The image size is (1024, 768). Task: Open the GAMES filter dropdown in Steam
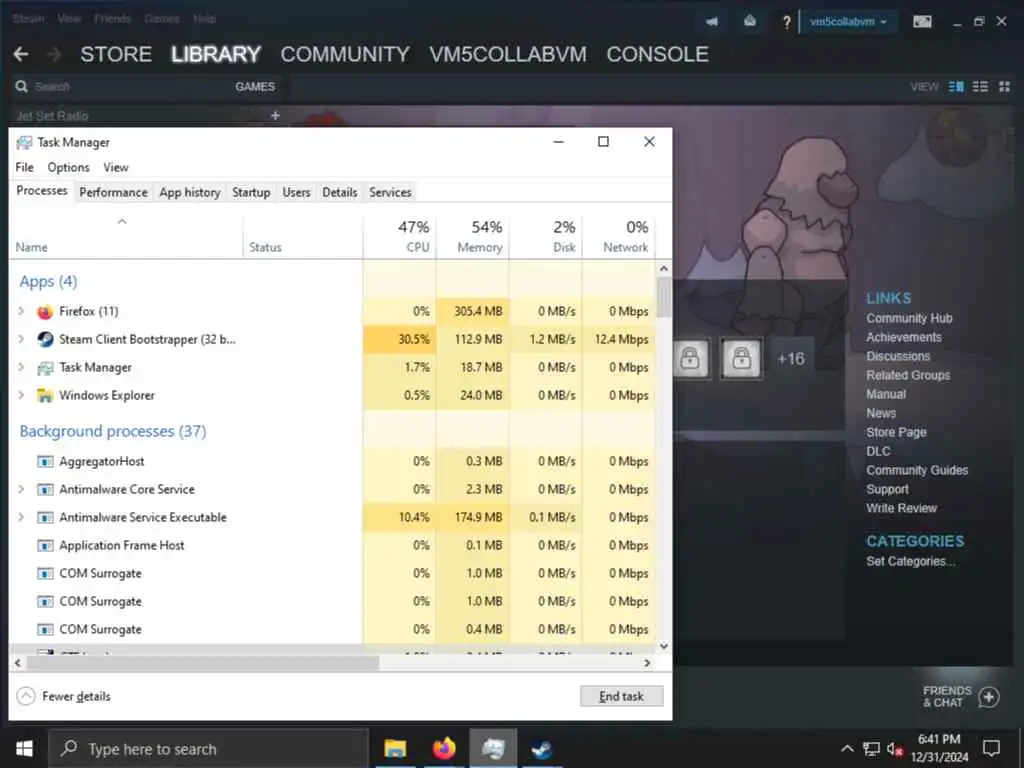[255, 86]
